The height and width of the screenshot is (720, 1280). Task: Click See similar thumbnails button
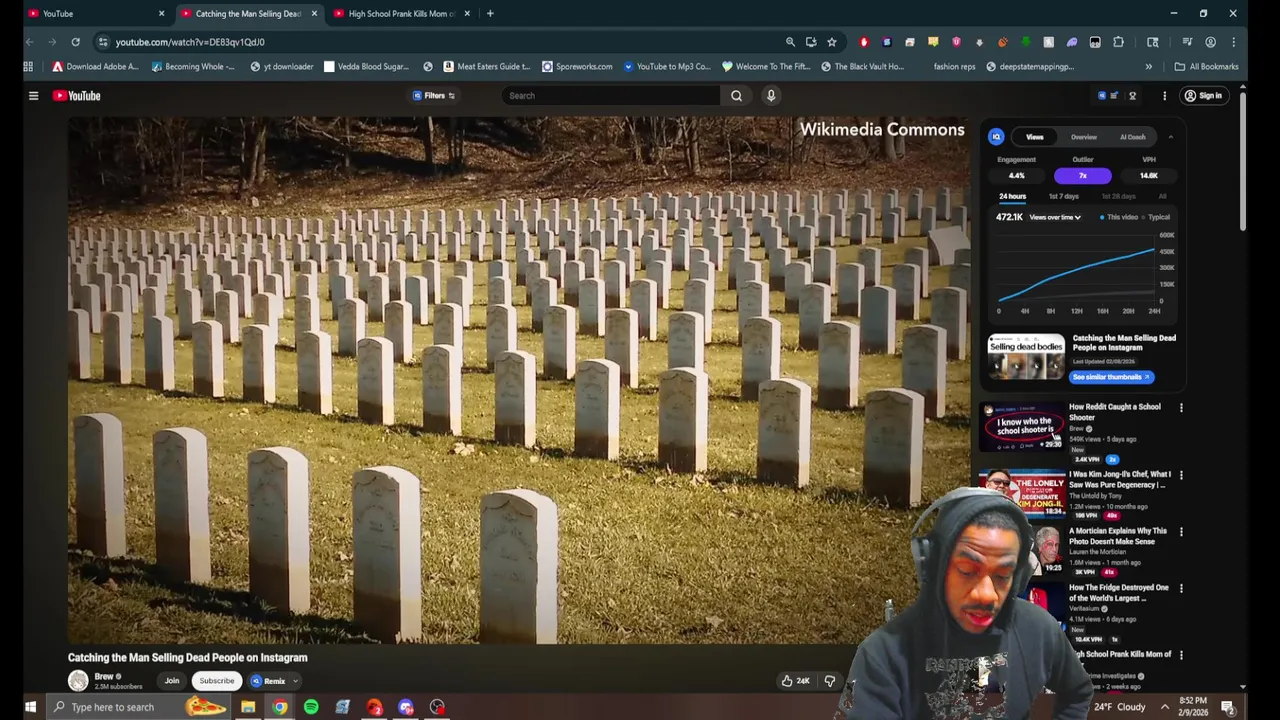tap(1112, 377)
